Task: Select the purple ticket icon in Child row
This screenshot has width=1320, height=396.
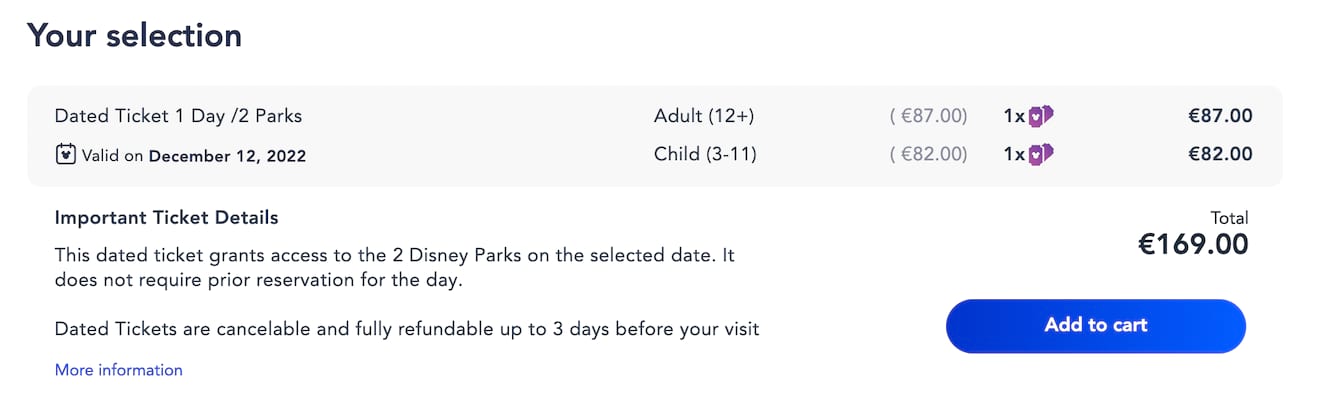Action: pyautogui.click(x=1042, y=154)
